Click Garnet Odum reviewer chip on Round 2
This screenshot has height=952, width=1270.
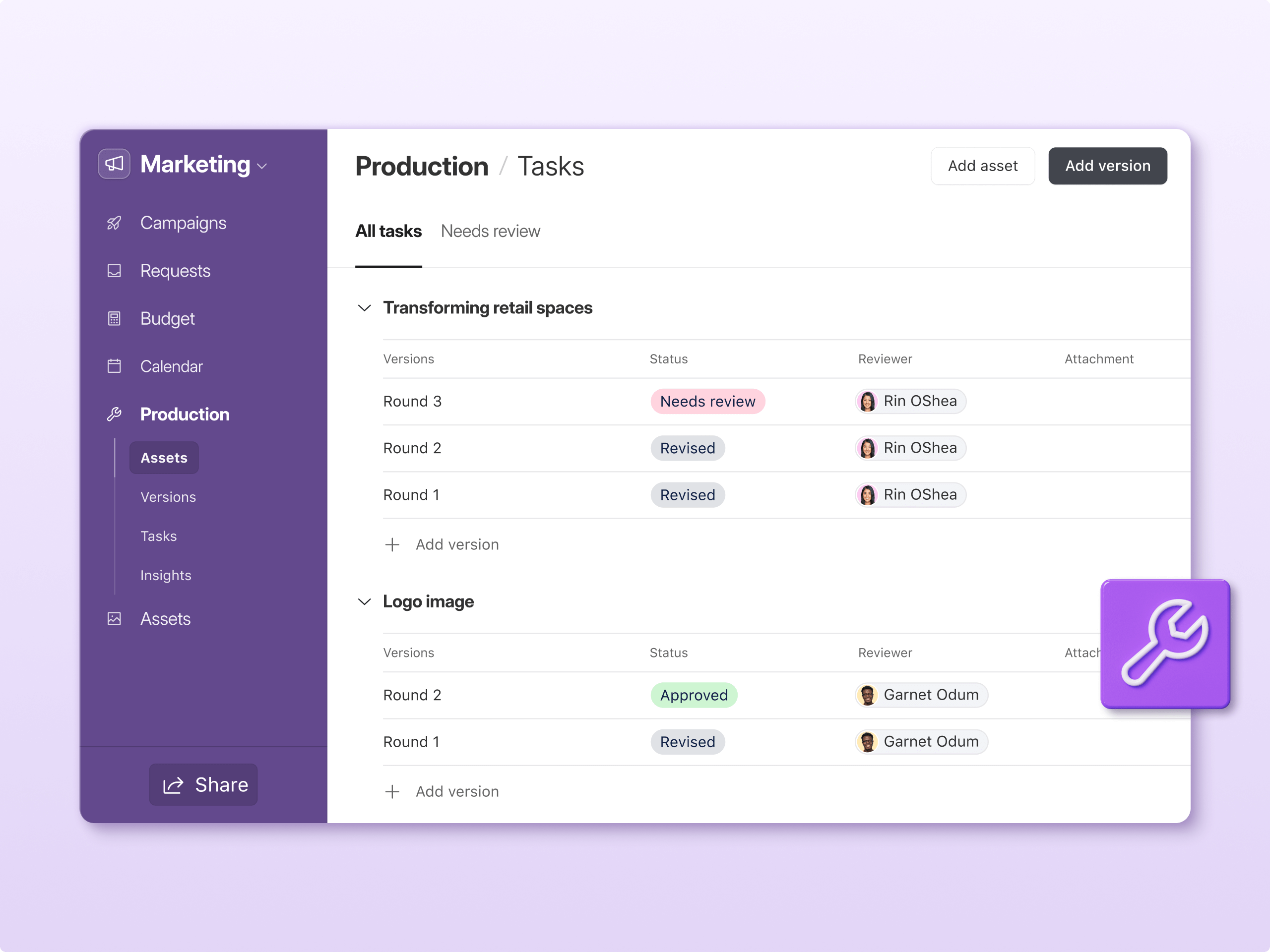(x=921, y=695)
